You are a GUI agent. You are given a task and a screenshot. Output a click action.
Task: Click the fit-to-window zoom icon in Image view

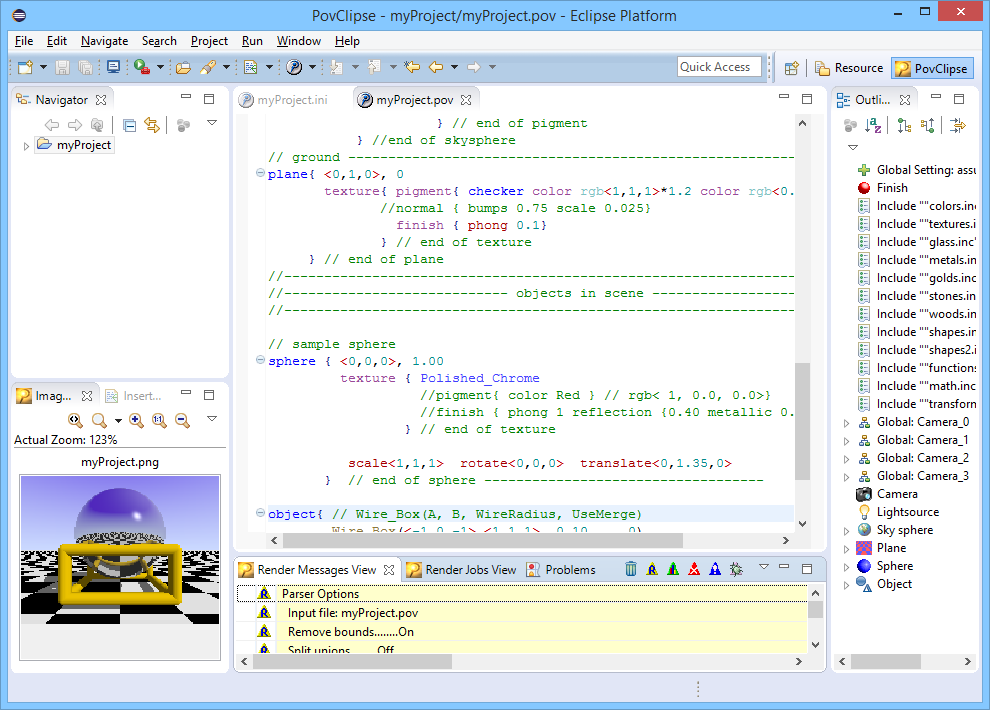tap(75, 420)
